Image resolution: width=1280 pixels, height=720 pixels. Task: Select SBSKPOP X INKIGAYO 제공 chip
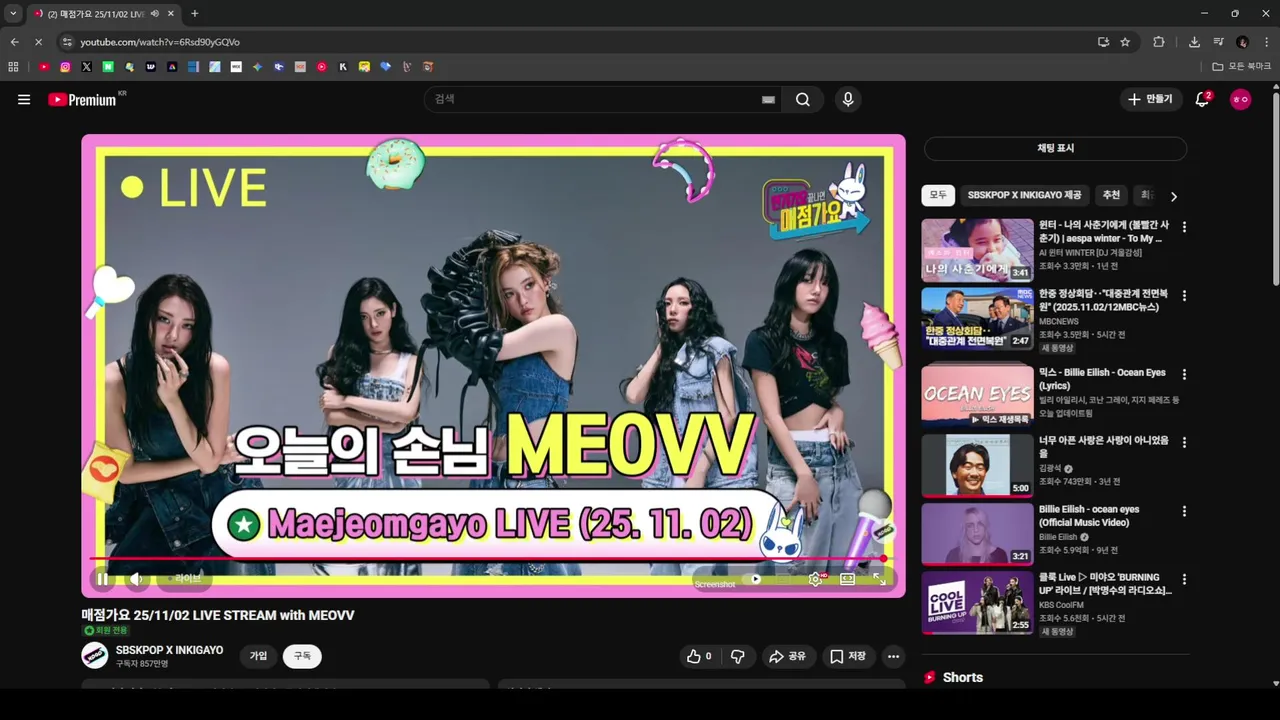[x=1024, y=196]
